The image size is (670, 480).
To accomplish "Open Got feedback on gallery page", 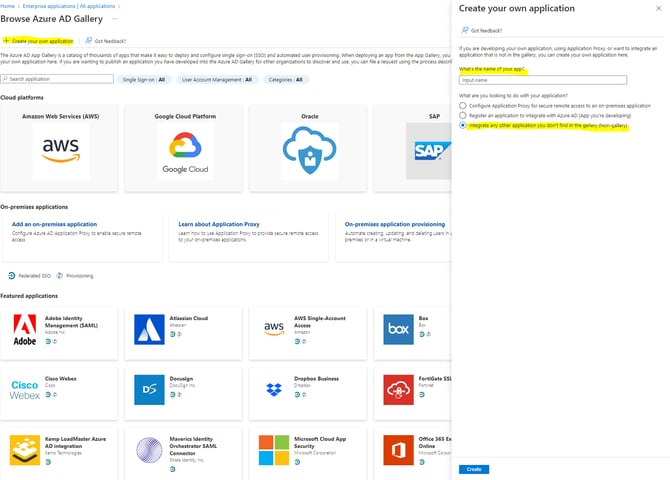I will click(x=106, y=41).
